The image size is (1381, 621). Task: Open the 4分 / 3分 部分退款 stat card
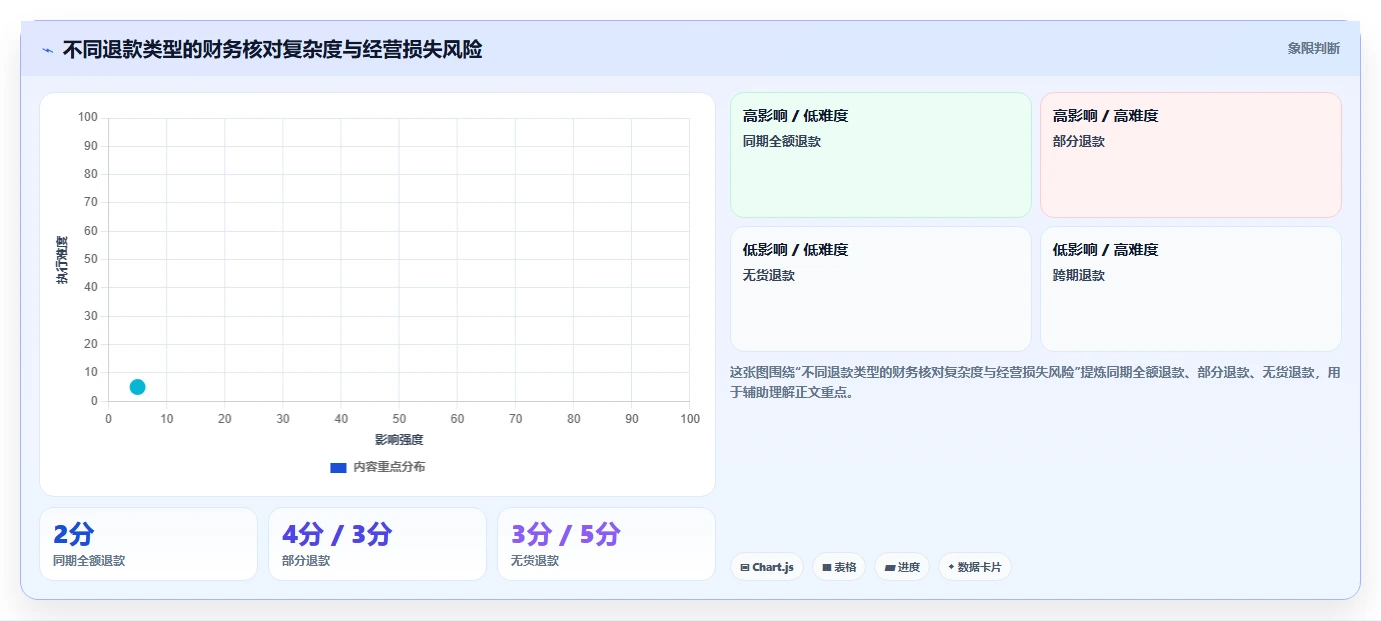(377, 544)
